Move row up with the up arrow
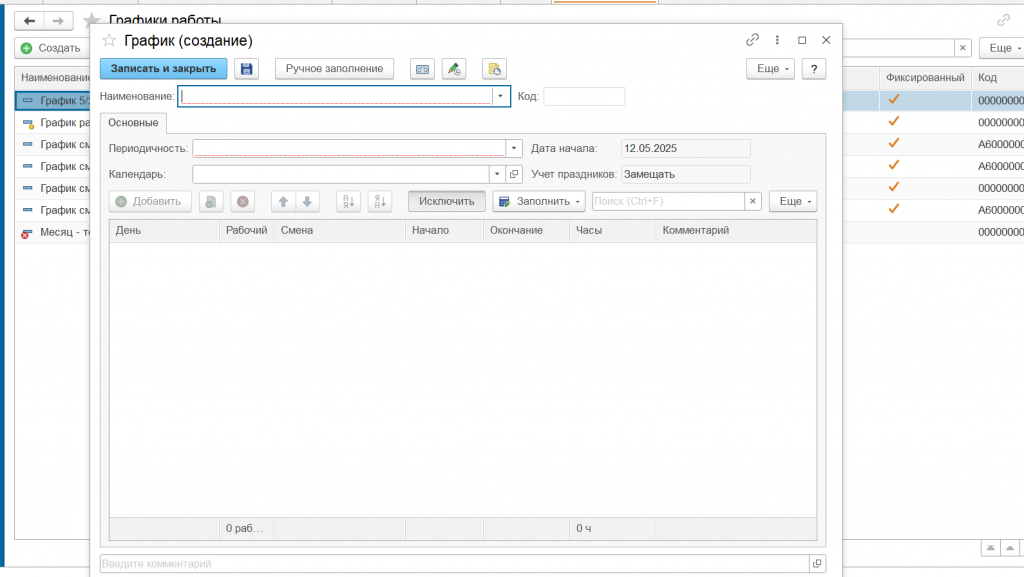Screen dimensions: 1024x577 tap(284, 201)
